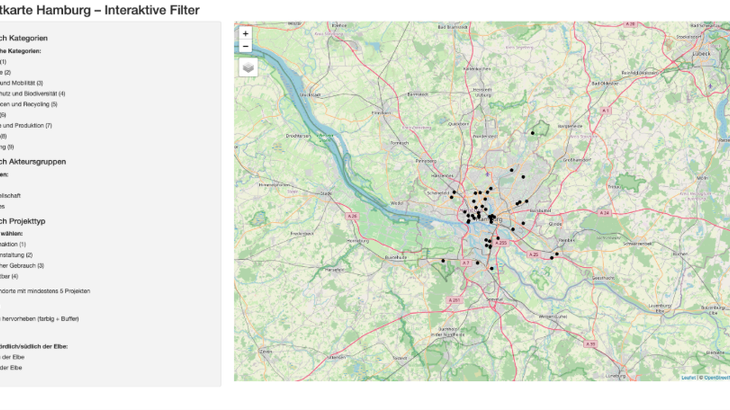Toggle the 'und Mobilität (3)' category option
The height and width of the screenshot is (410, 730).
pyautogui.click(x=21, y=83)
